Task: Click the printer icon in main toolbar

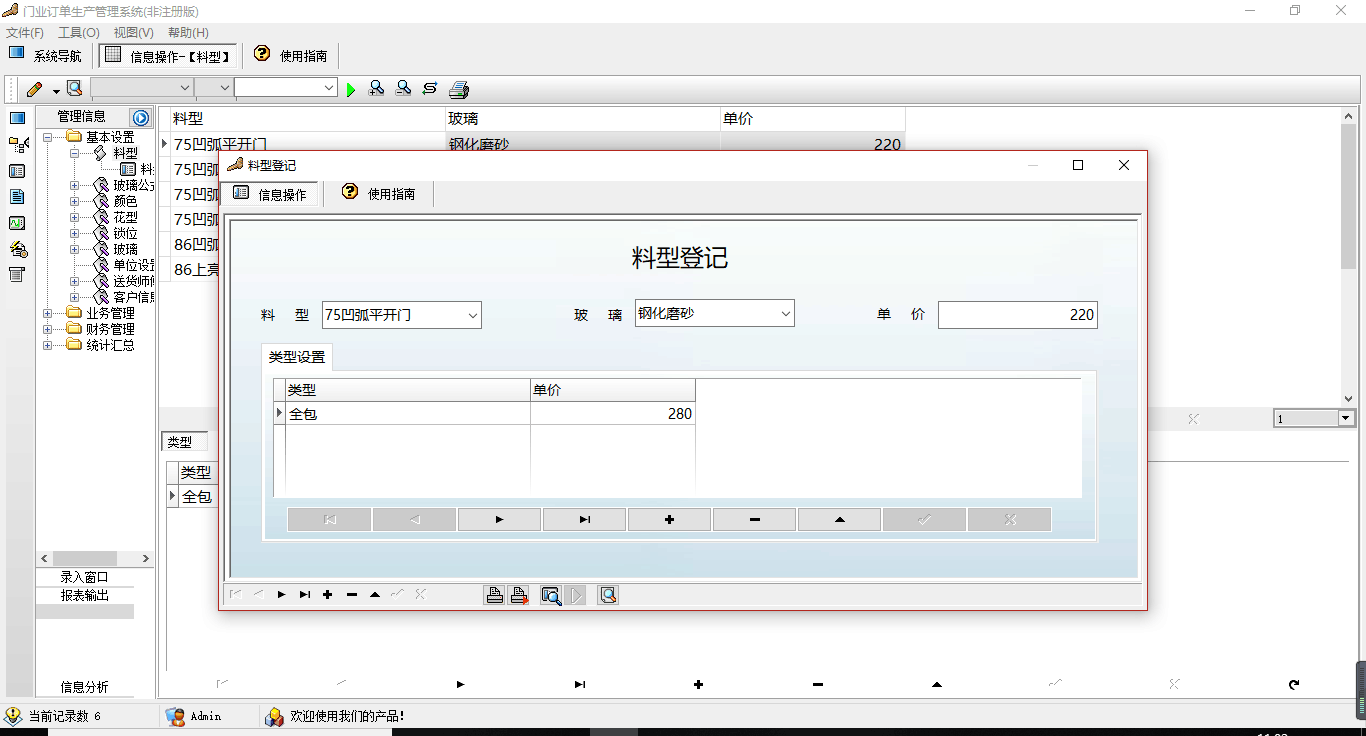Action: coord(459,90)
